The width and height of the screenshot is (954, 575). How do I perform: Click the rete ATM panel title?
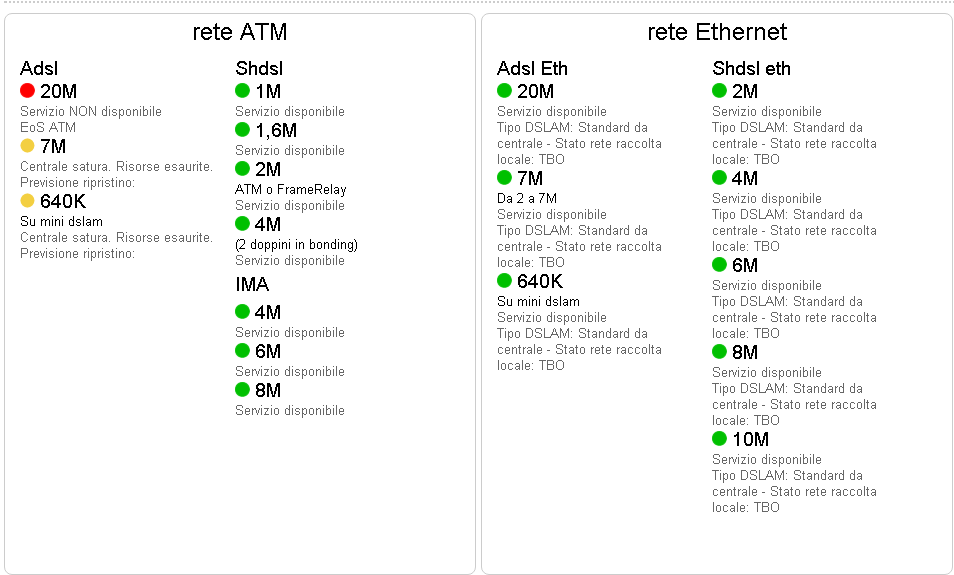(240, 32)
